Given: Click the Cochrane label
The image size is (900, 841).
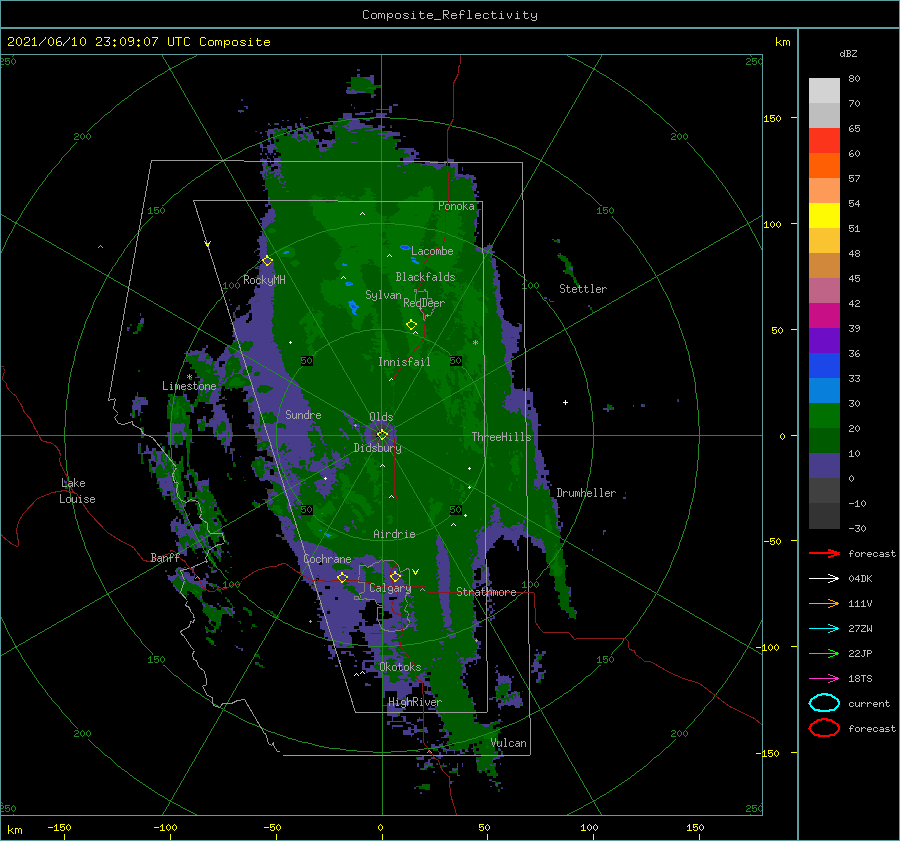Looking at the screenshot, I should pyautogui.click(x=327, y=559).
